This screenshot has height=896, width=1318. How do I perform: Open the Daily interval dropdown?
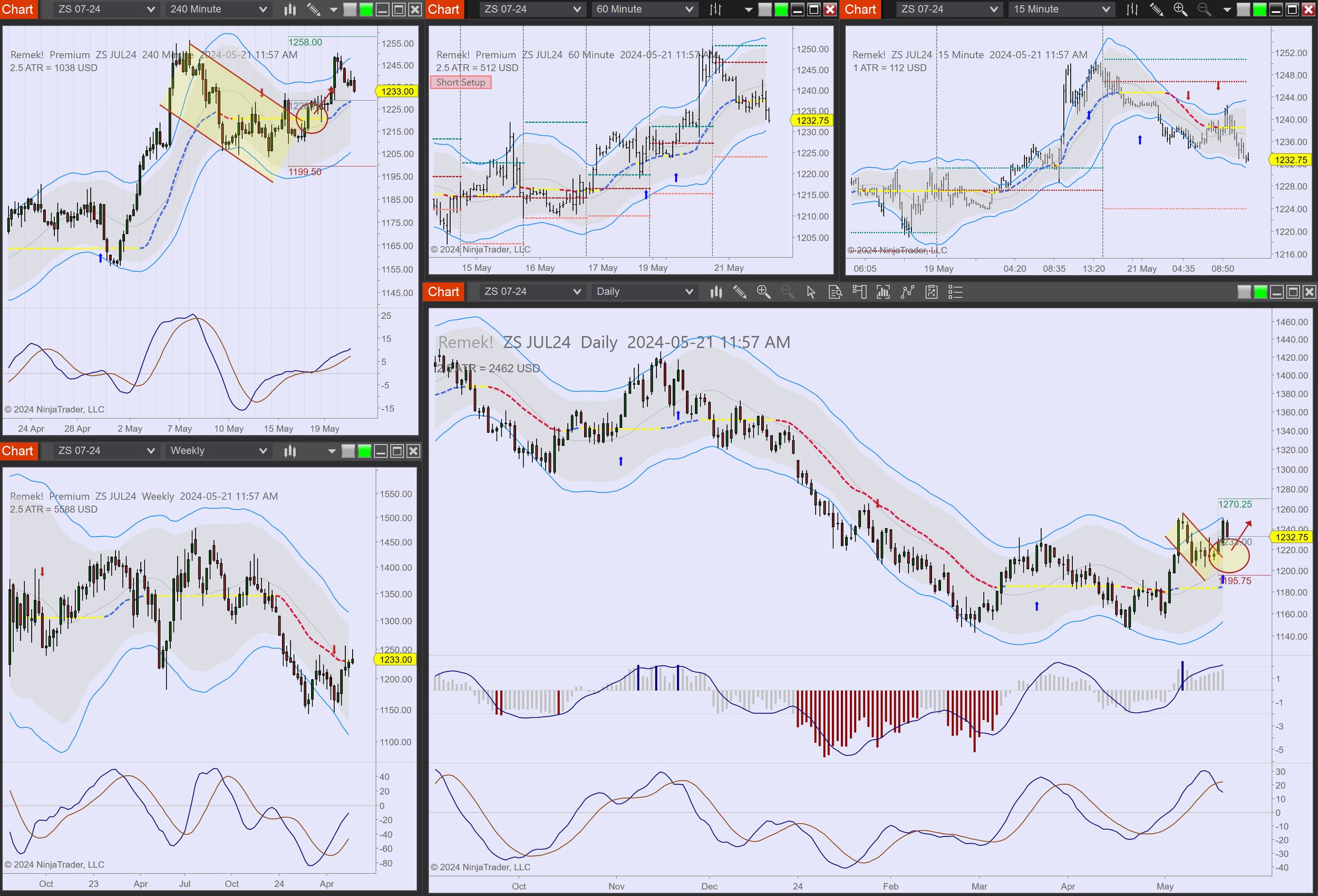[644, 291]
